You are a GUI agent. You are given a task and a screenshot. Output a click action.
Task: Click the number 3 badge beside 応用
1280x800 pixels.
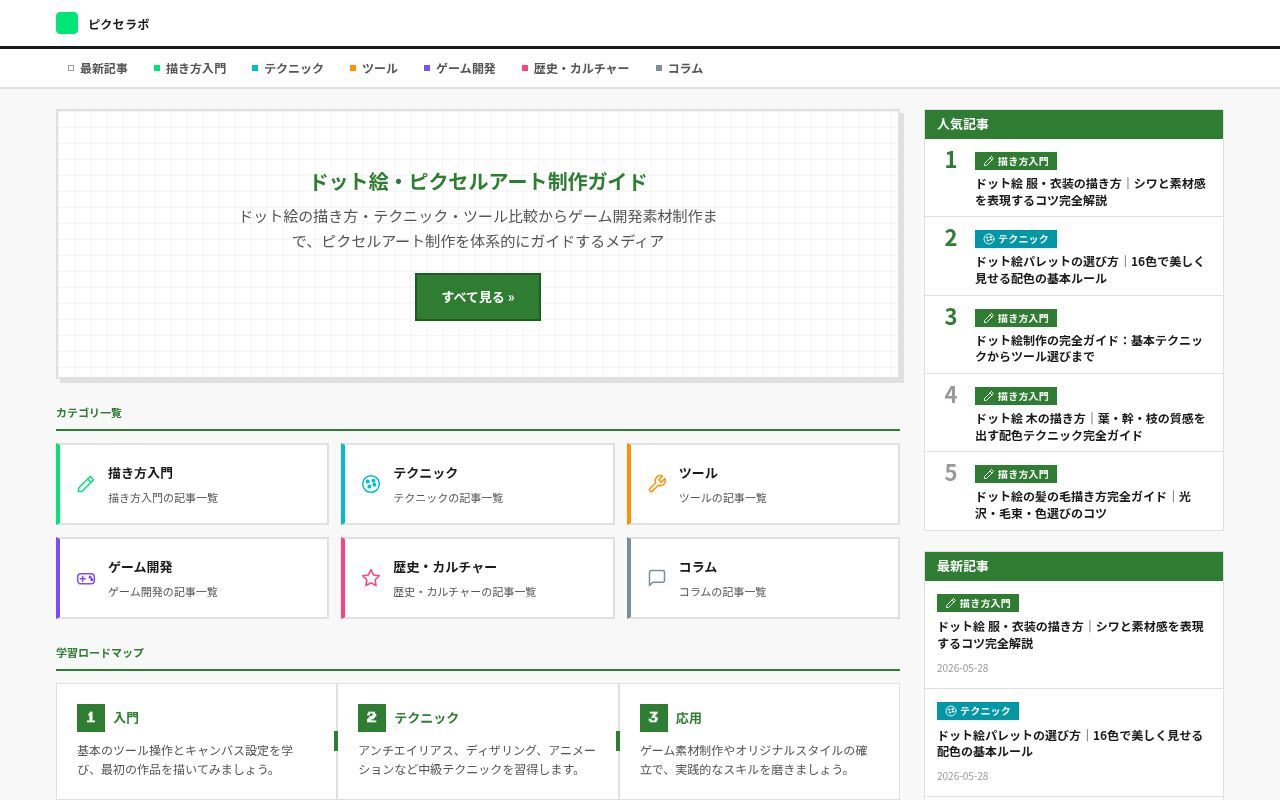(x=654, y=718)
